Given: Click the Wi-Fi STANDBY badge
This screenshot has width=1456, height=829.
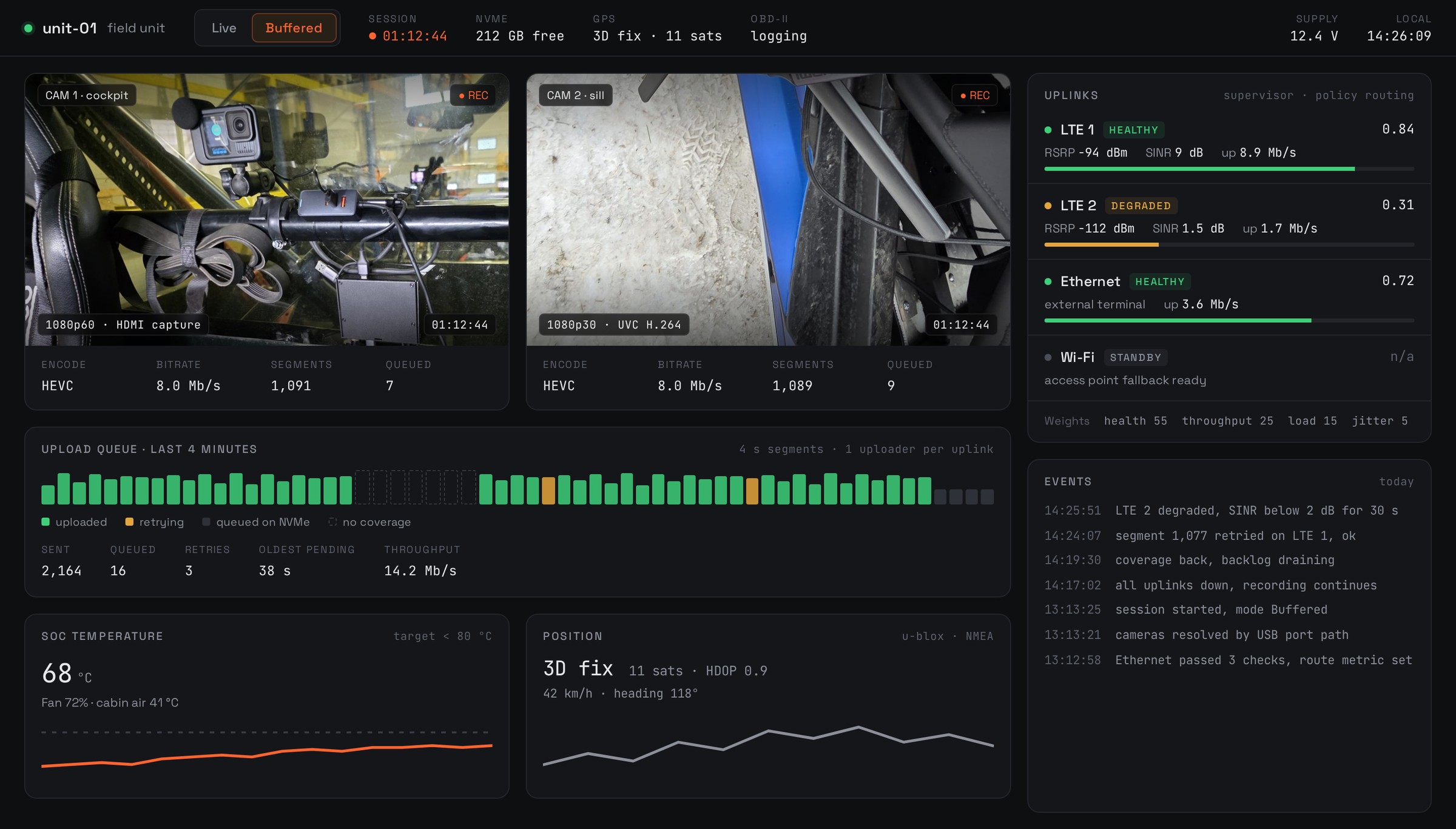Looking at the screenshot, I should 1135,357.
